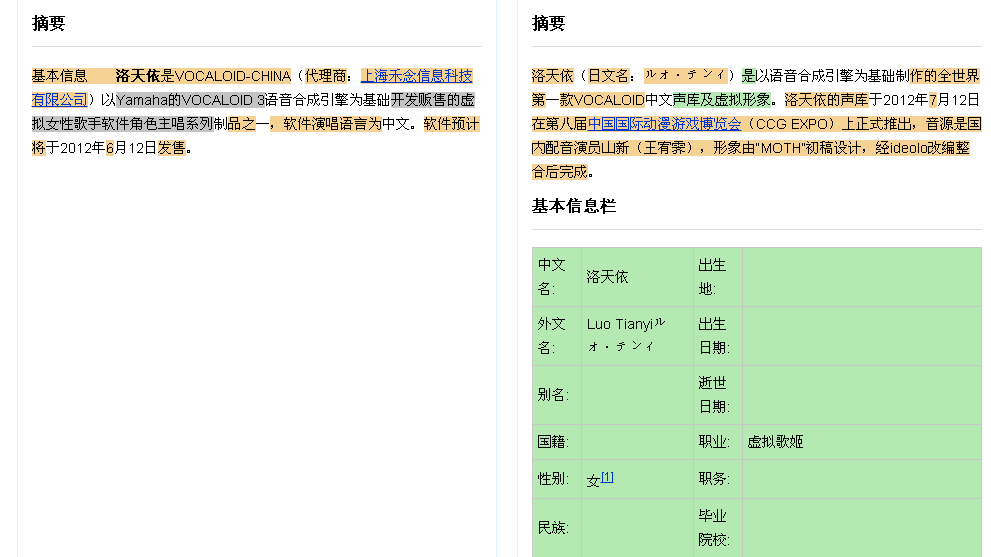The image size is (991, 557).
Task: Click the 职务: label cell
Action: pos(718,479)
